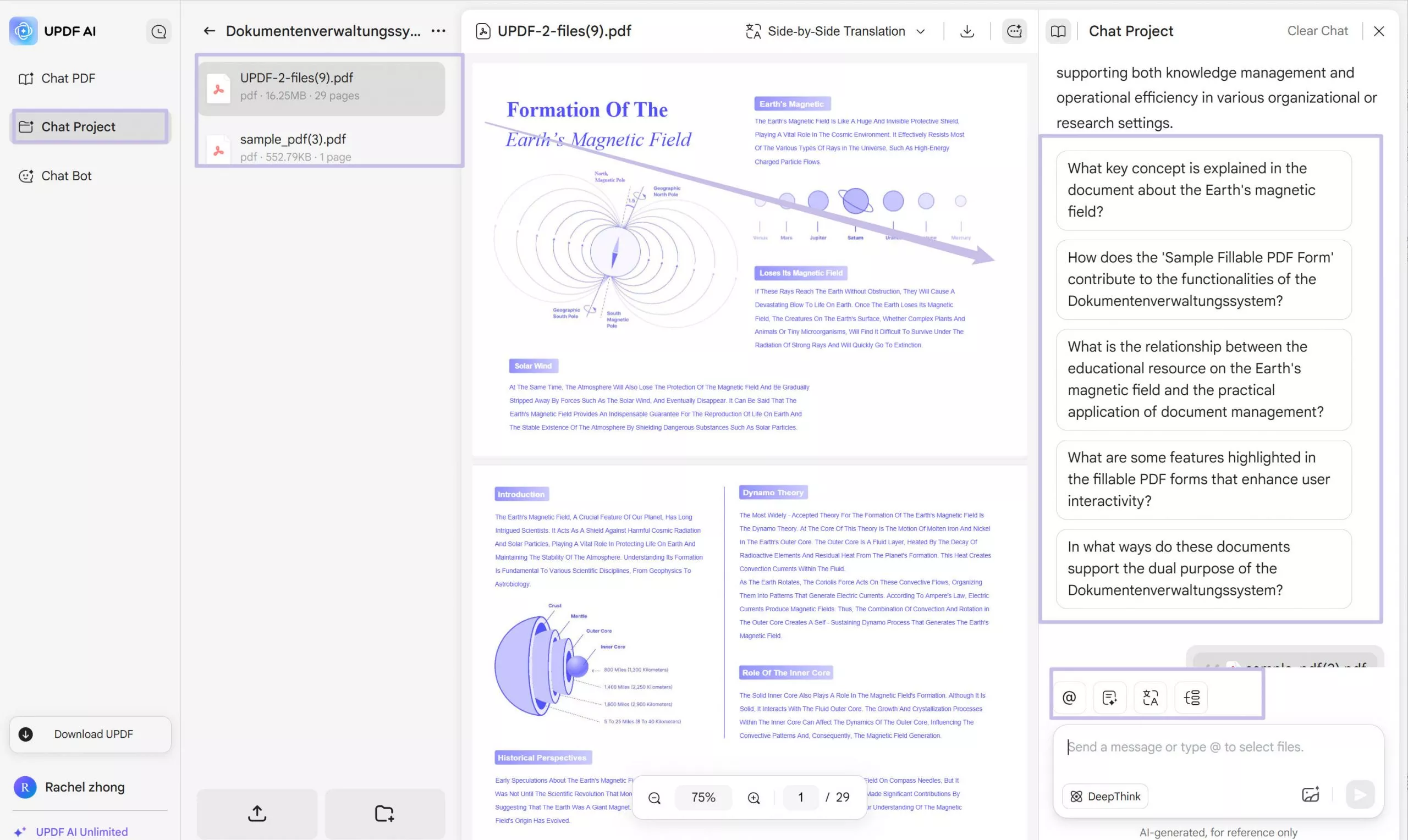Click the mindmap outline icon above input

1191,698
